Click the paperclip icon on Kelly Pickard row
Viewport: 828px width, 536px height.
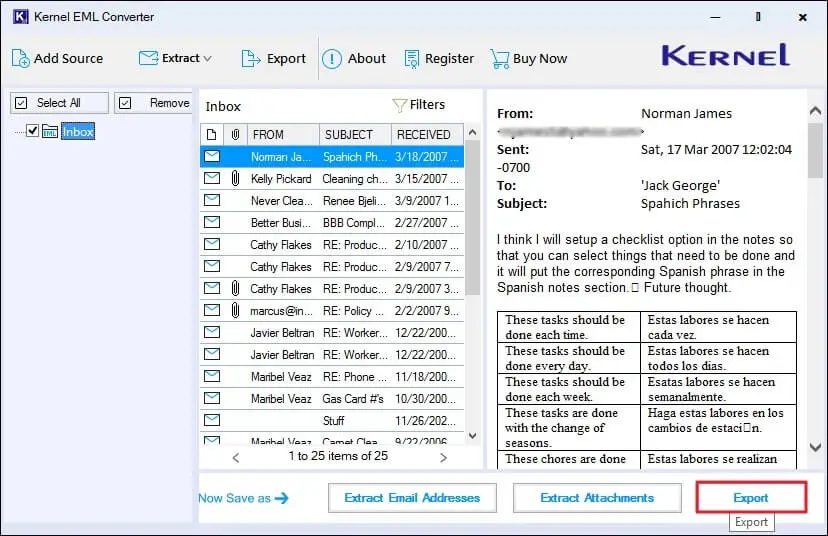pos(236,178)
